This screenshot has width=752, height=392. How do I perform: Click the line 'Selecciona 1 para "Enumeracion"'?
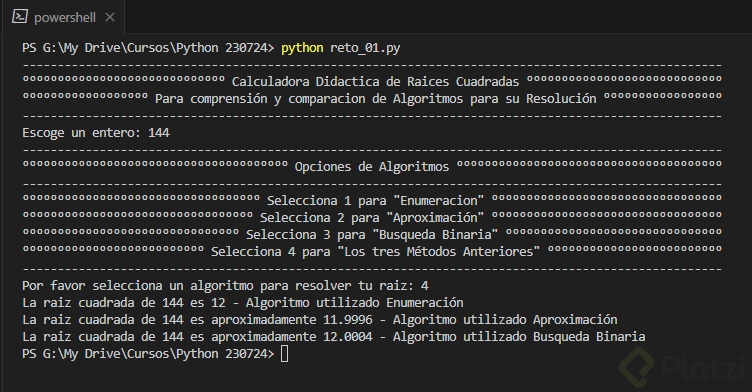coord(375,201)
